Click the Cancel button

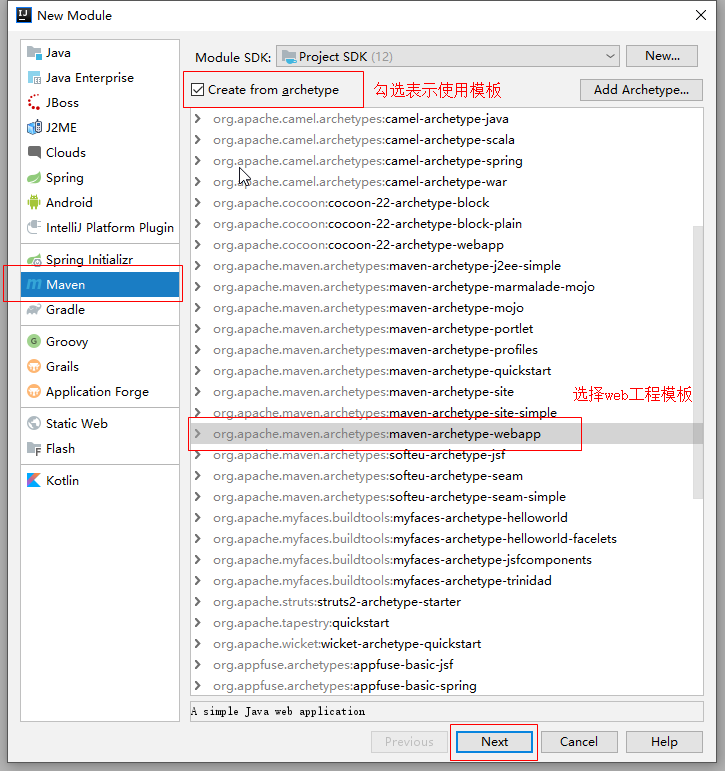click(579, 741)
